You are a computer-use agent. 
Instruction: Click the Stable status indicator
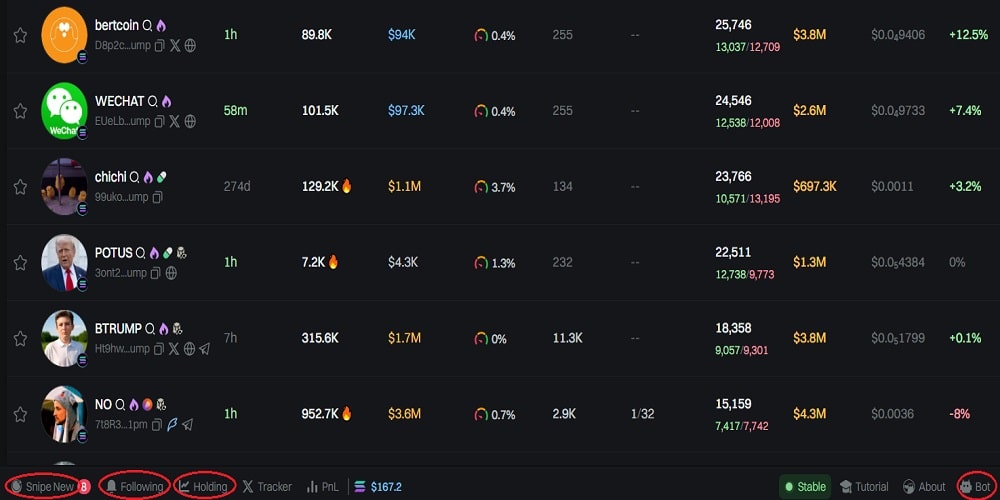pos(805,487)
